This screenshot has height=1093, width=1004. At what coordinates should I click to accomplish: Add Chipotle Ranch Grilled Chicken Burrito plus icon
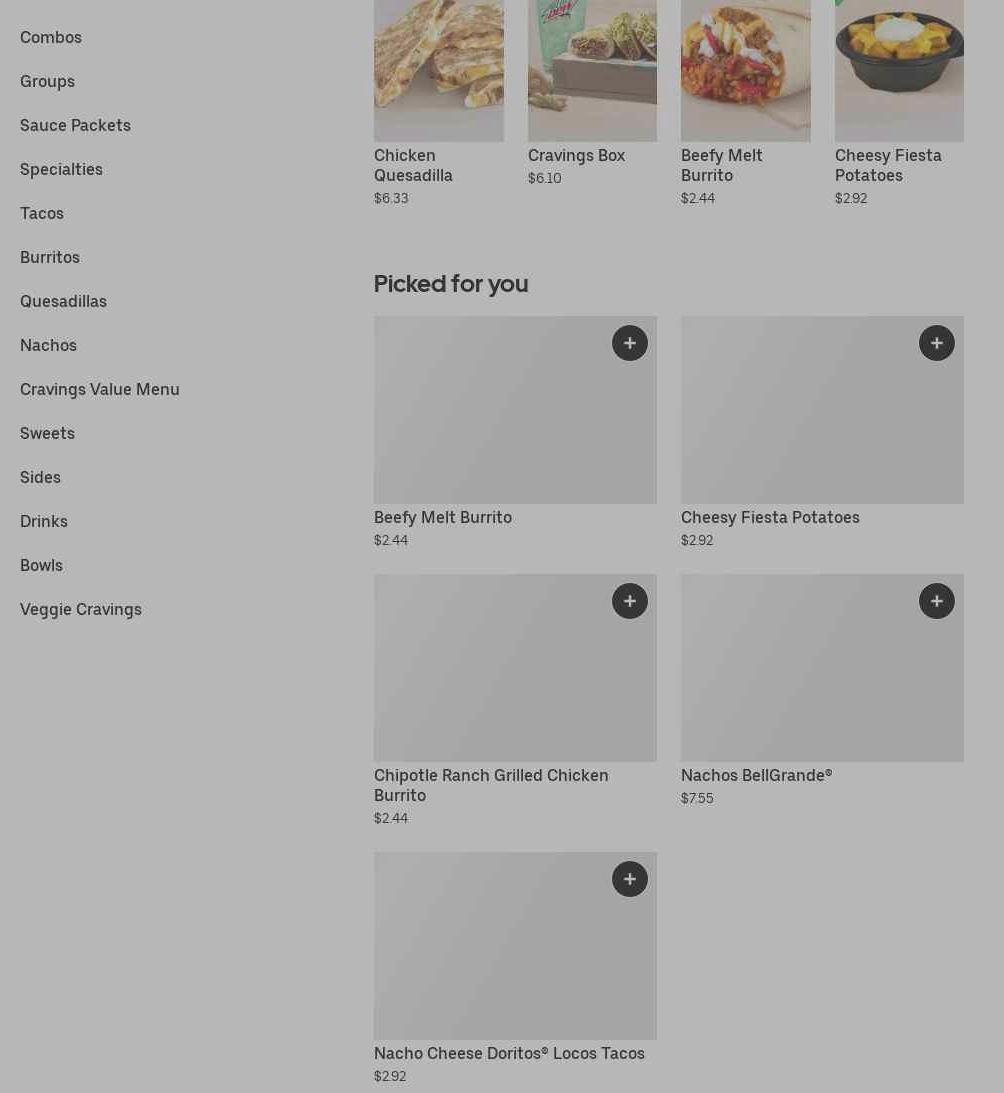pyautogui.click(x=630, y=601)
